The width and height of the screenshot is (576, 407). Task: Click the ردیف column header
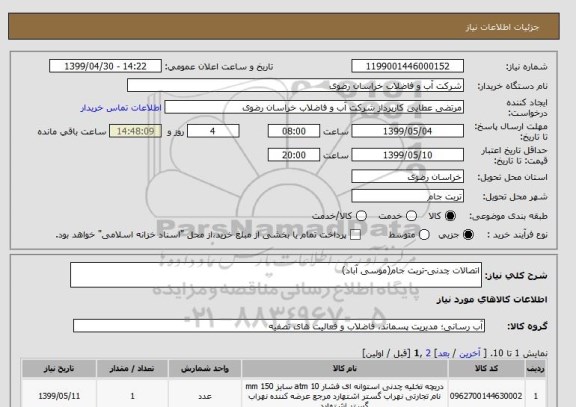tap(536, 368)
